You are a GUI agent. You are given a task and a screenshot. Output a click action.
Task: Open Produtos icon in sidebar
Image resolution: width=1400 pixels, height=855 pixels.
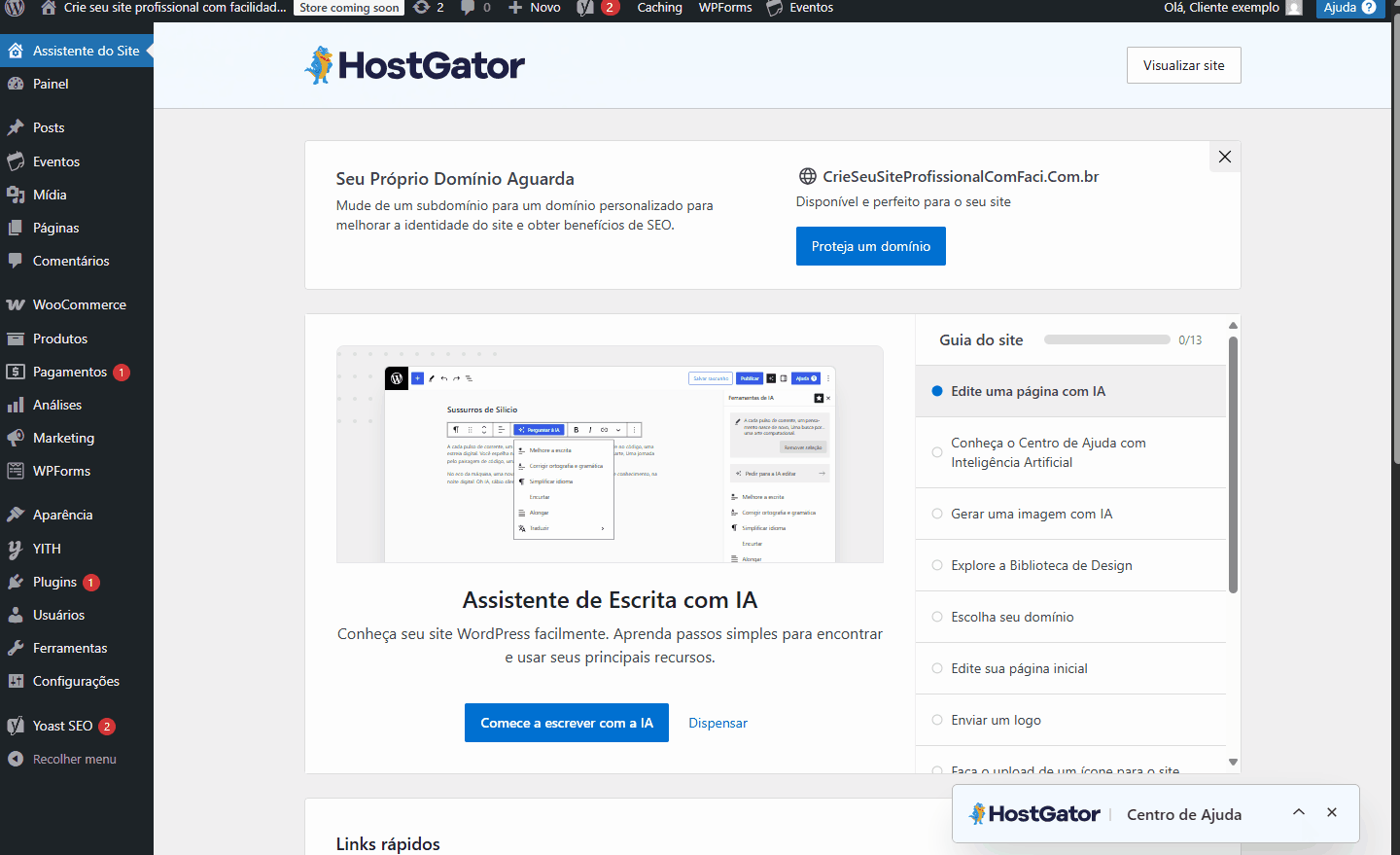click(x=16, y=338)
